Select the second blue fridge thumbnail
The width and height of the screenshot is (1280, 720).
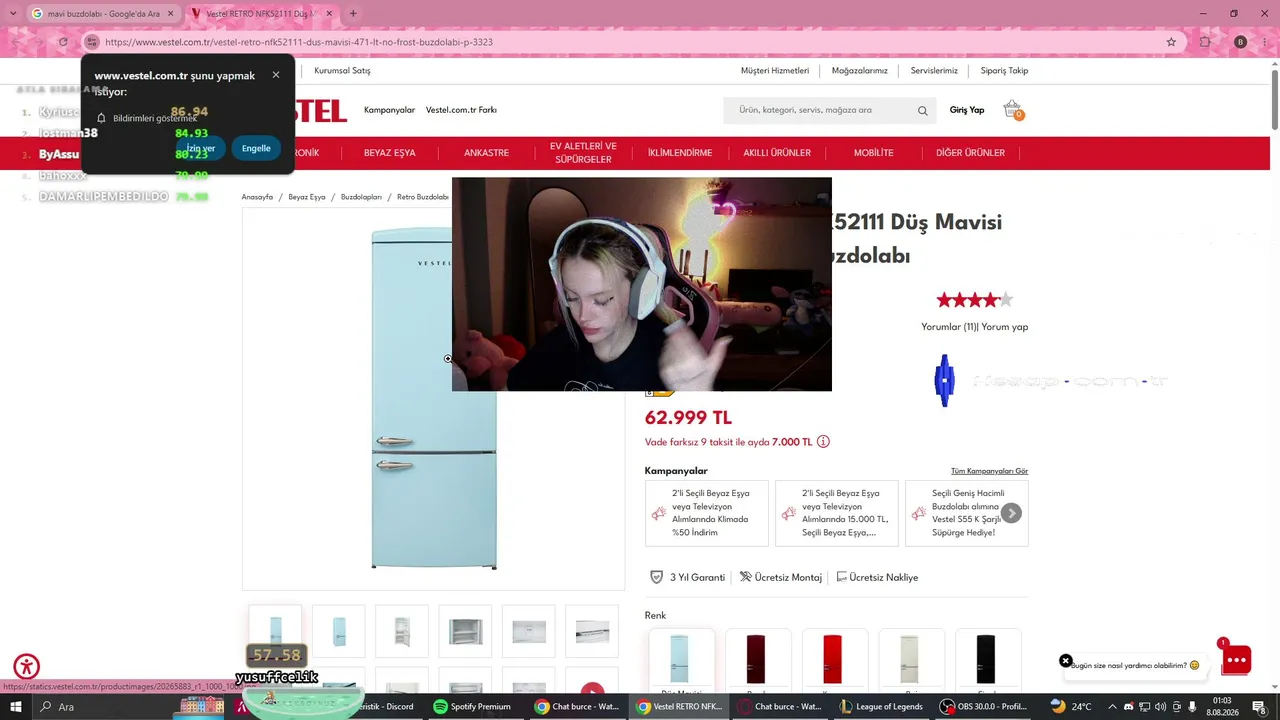click(x=339, y=631)
